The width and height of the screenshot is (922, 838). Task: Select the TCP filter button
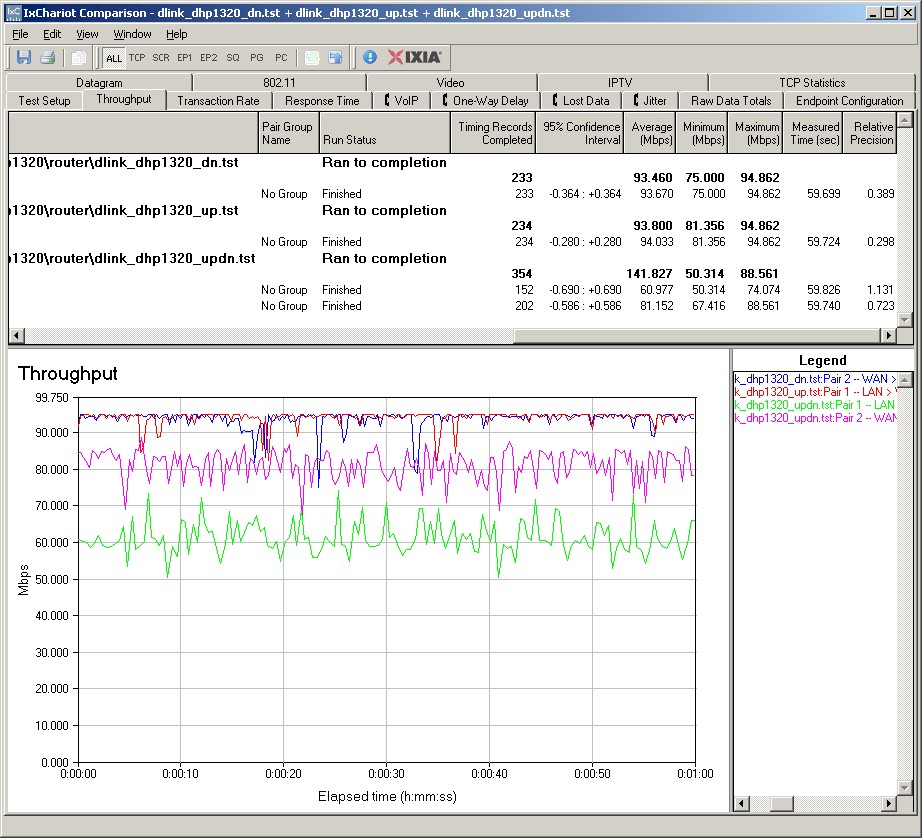137,58
